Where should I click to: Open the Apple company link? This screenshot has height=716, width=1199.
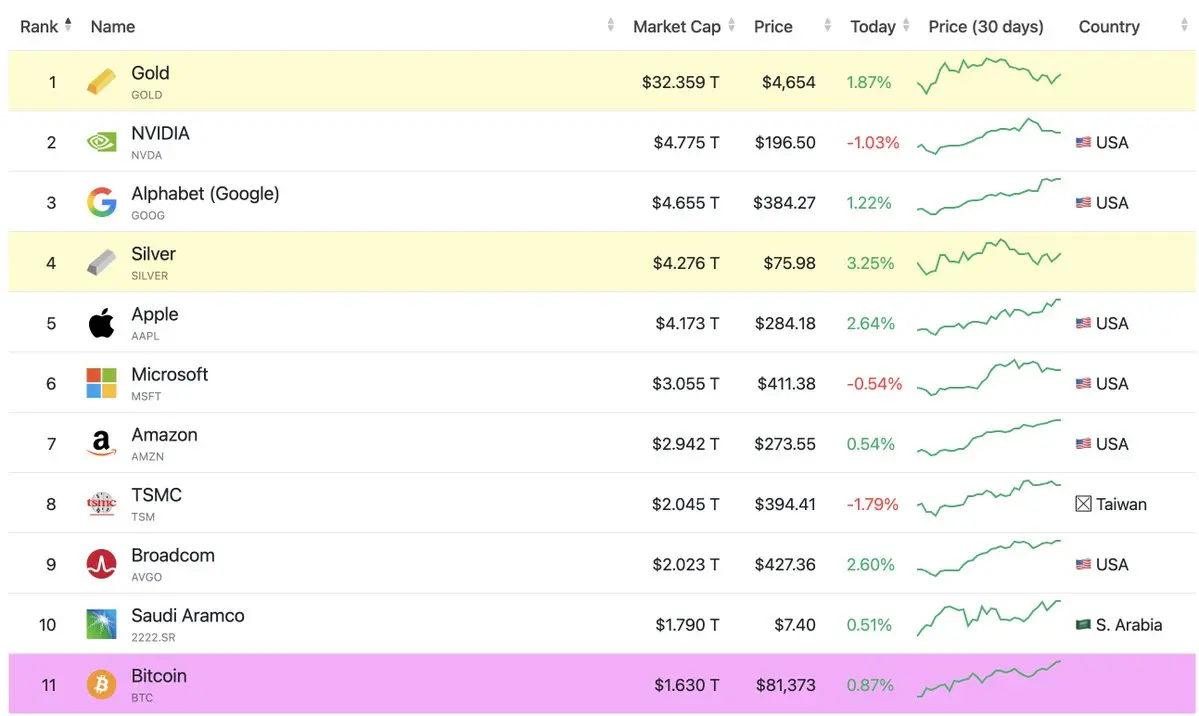point(154,314)
